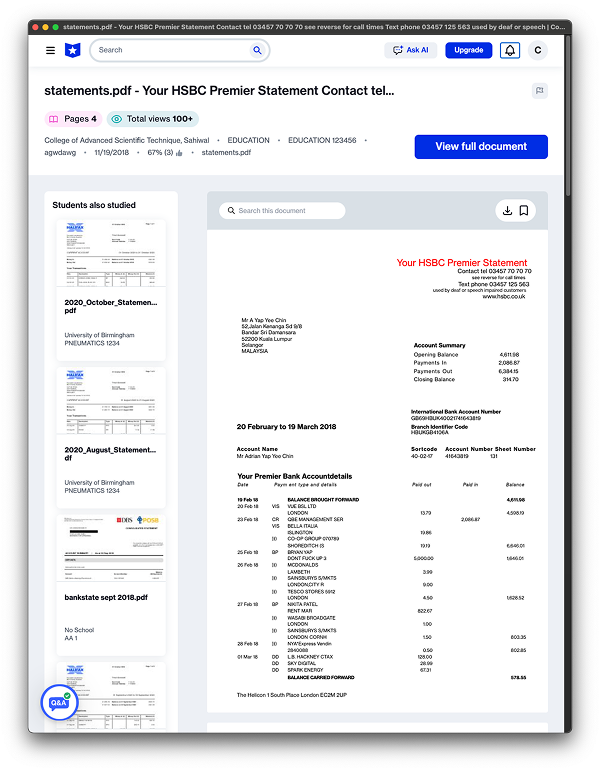Viewport: 600px width, 771px height.
Task: Click the Upgrade button
Action: 469,50
